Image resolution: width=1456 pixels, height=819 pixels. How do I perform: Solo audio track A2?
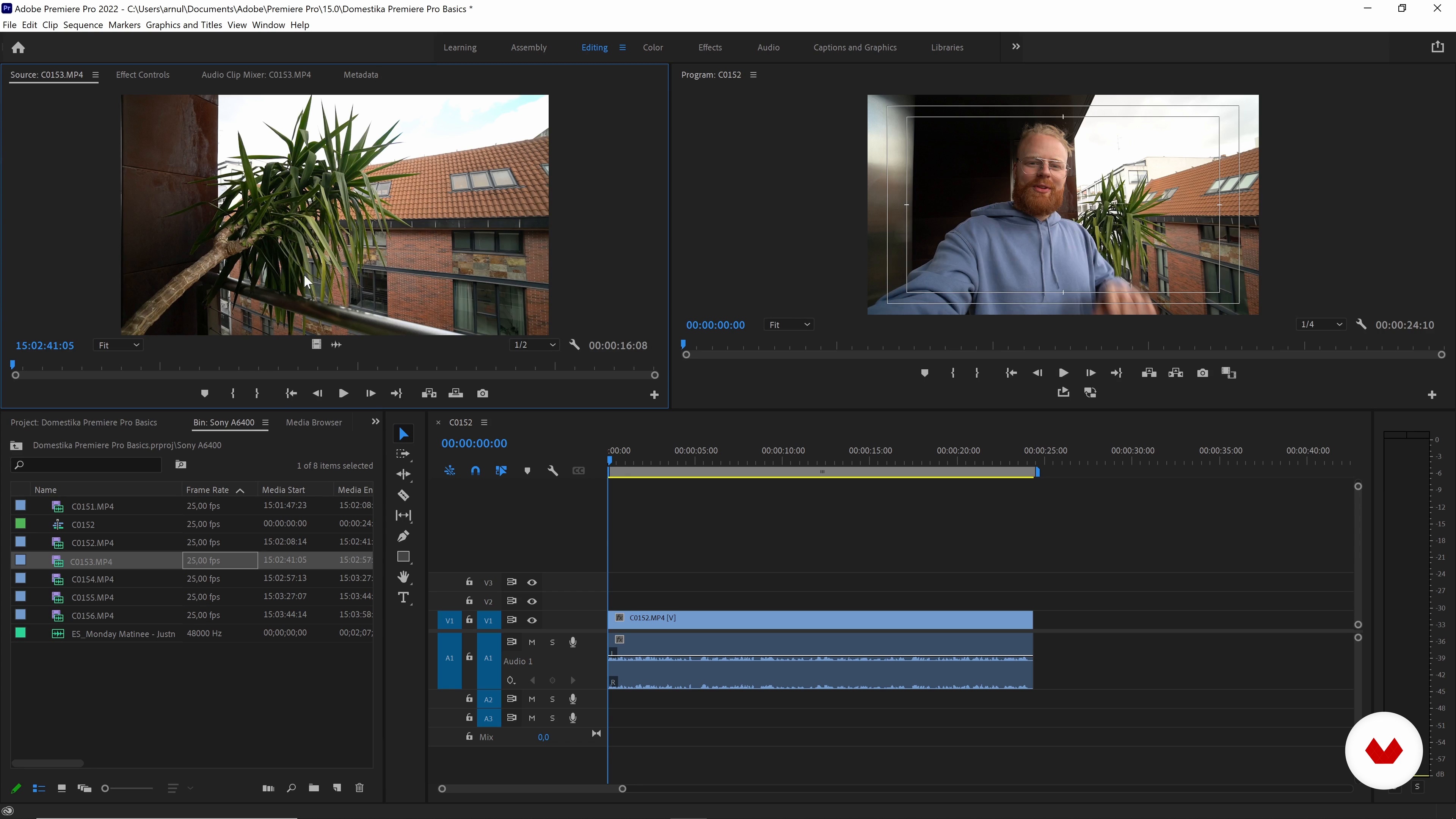click(x=552, y=699)
